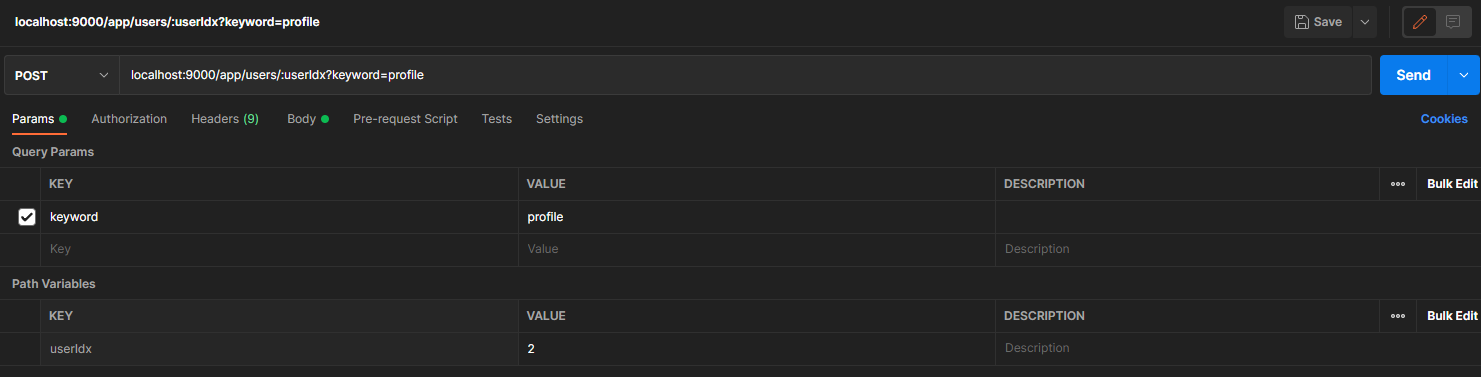The height and width of the screenshot is (377, 1481).
Task: Click the userIdx value field
Action: point(756,349)
